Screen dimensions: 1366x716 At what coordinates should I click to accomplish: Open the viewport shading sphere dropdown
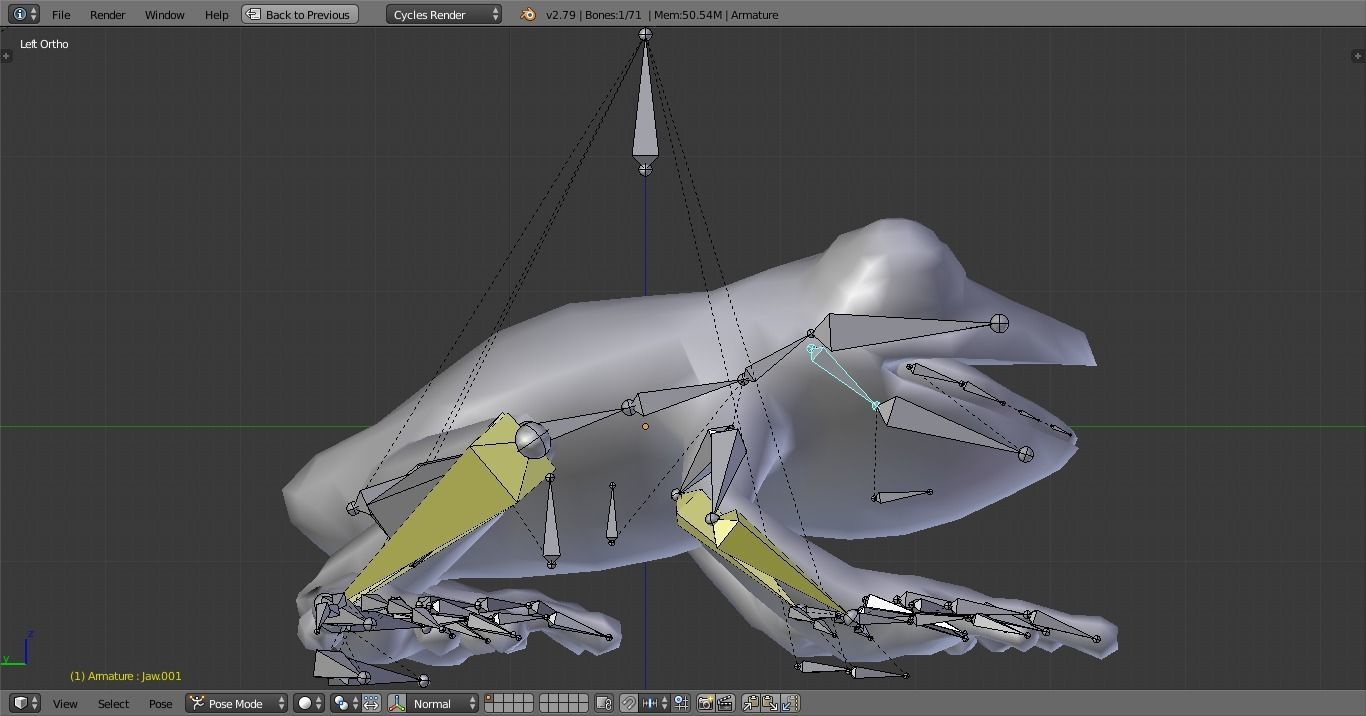309,703
